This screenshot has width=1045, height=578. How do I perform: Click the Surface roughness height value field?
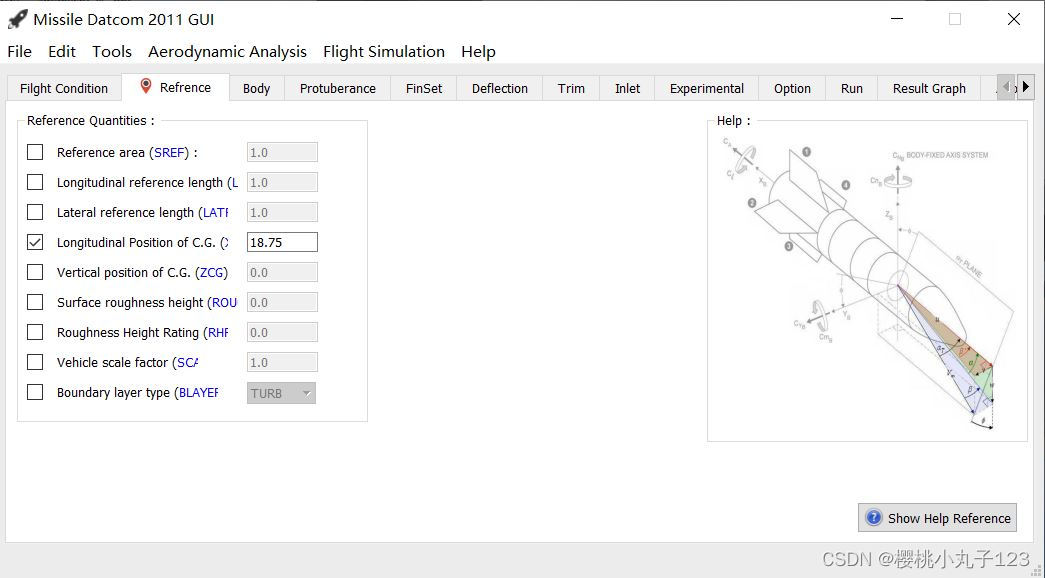click(x=282, y=302)
